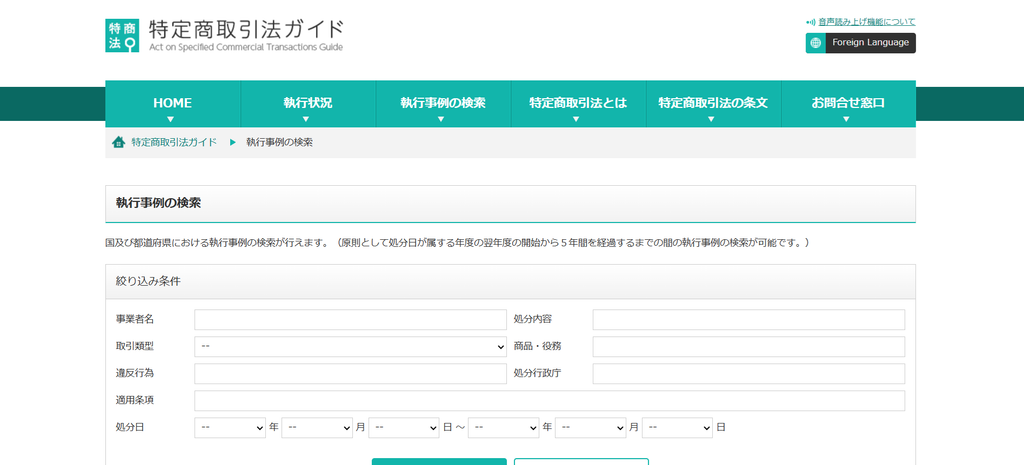Click the 特定商取引法ガイド breadcrumb link

pos(174,142)
